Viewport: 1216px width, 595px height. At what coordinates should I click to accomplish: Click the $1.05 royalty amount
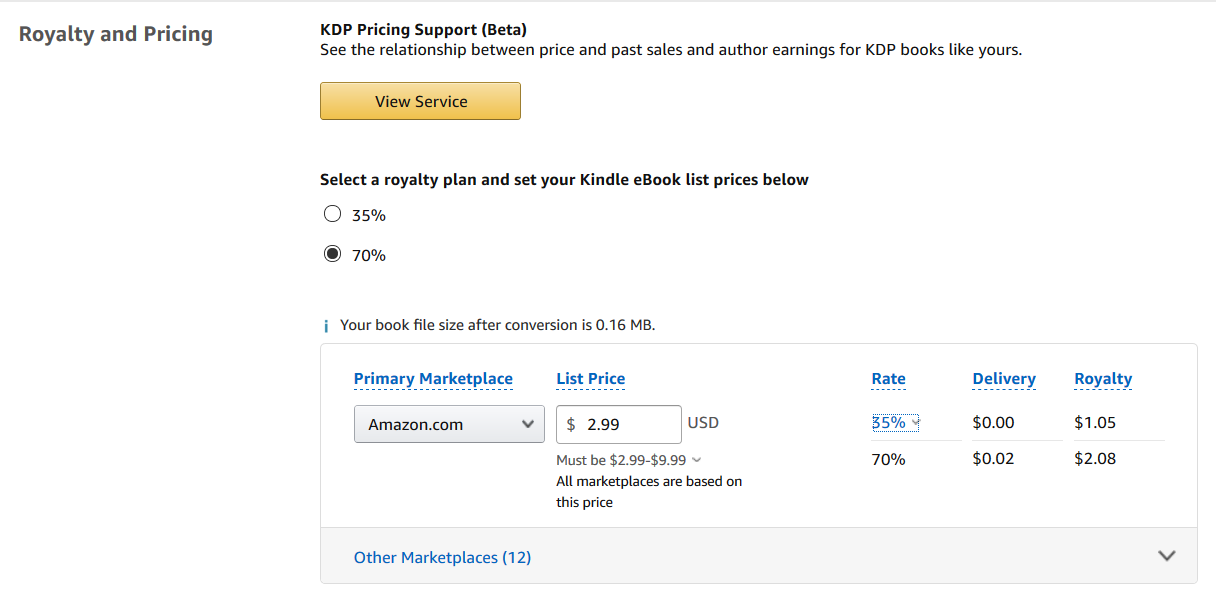click(x=1095, y=423)
